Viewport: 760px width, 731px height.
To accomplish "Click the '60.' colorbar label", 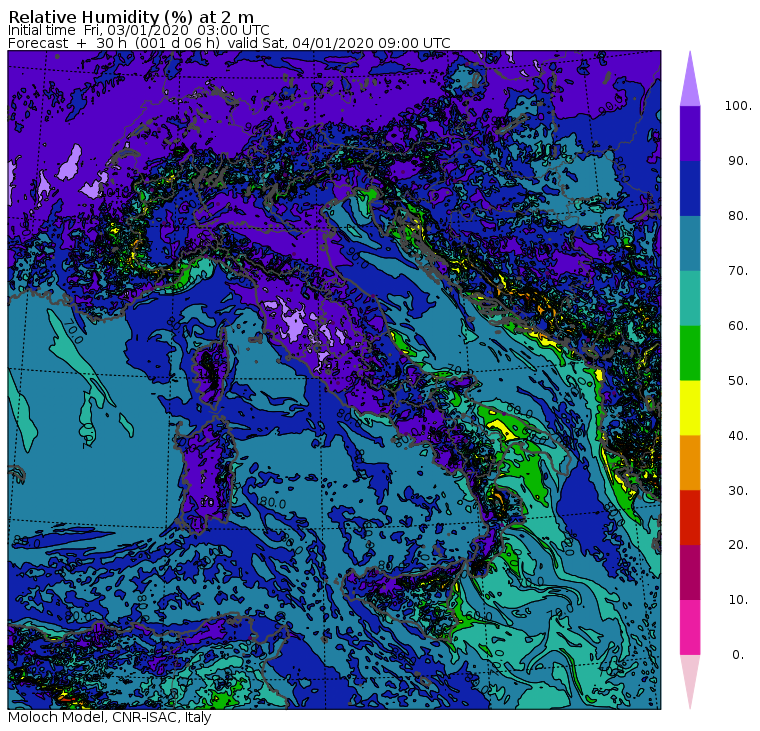I will (738, 325).
